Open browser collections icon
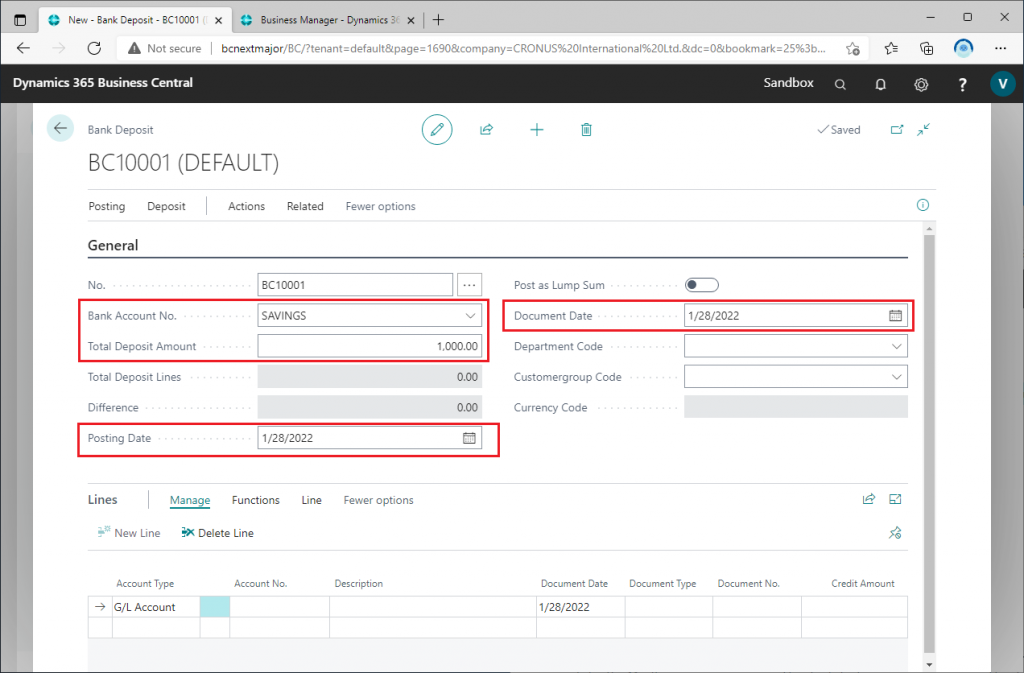Image resolution: width=1024 pixels, height=673 pixels. click(926, 48)
